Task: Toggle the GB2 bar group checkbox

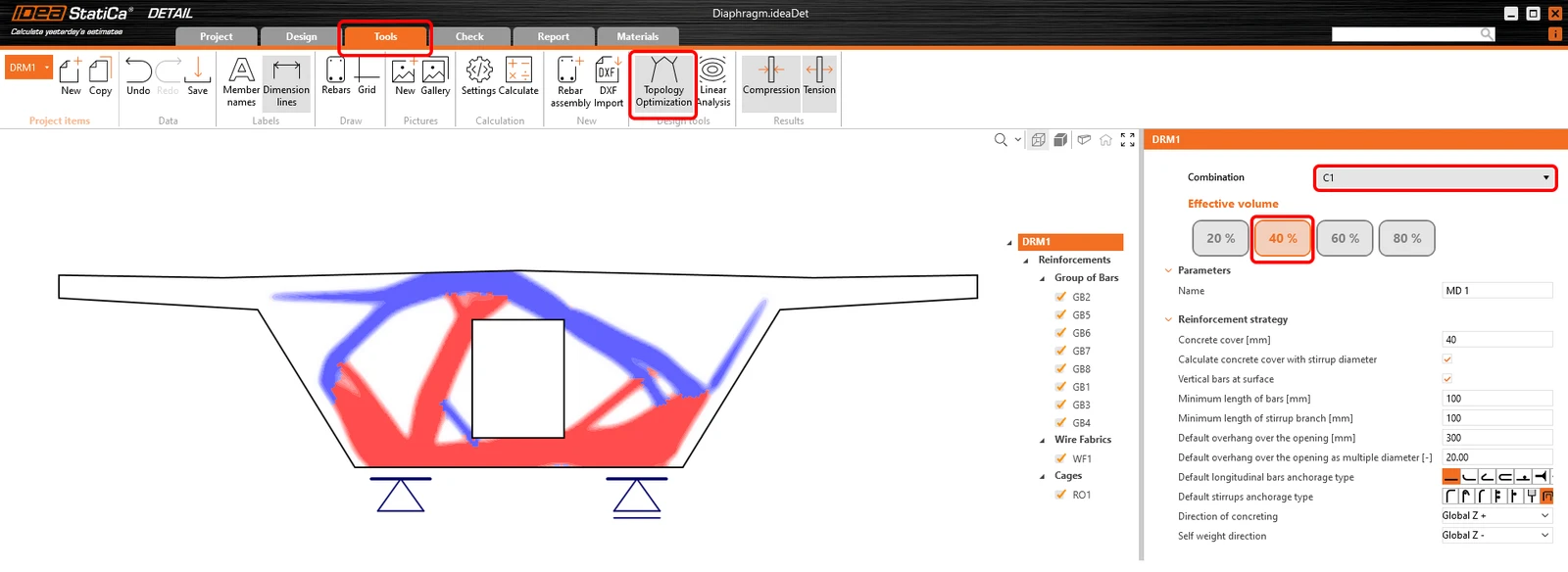Action: [x=1060, y=297]
